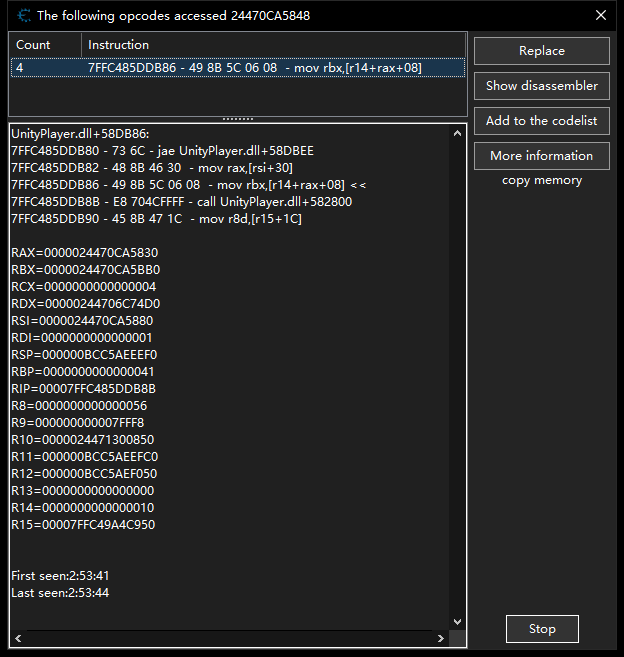Stop the opcode monitoring

[x=541, y=629]
